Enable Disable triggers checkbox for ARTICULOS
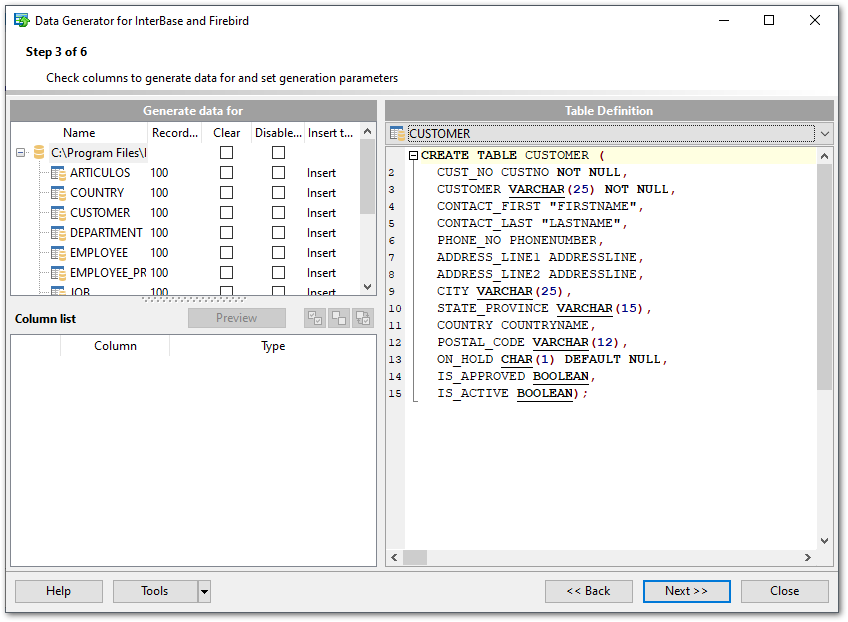The height and width of the screenshot is (622, 848). pos(279,173)
